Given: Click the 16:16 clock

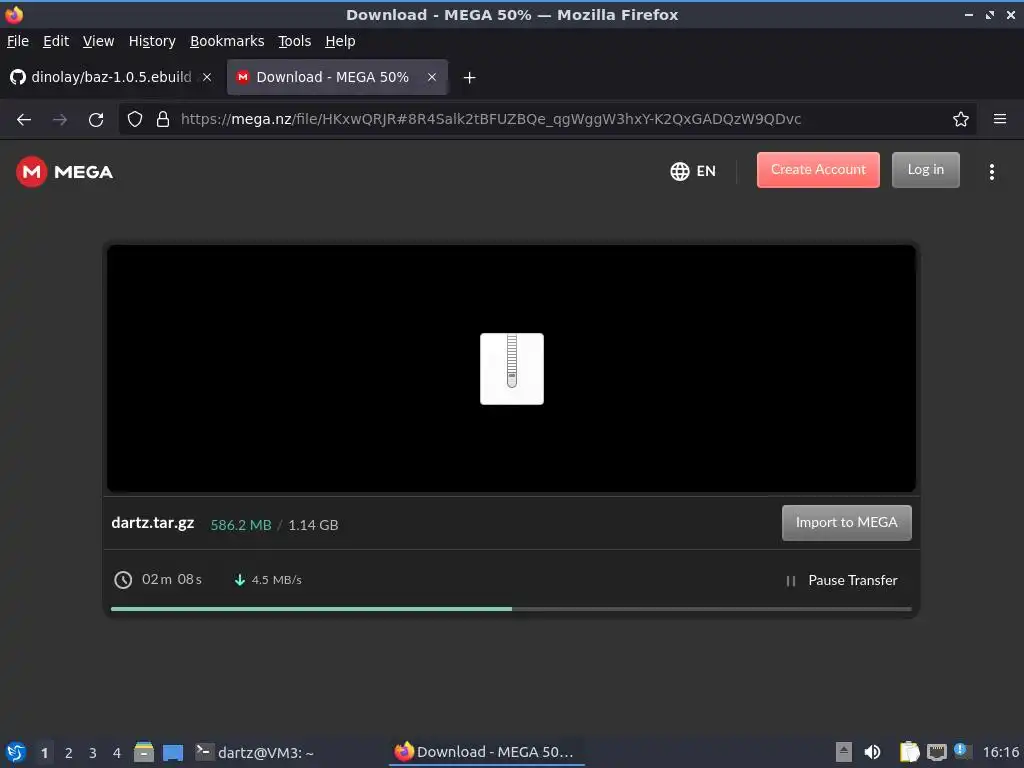Looking at the screenshot, I should click(1000, 752).
